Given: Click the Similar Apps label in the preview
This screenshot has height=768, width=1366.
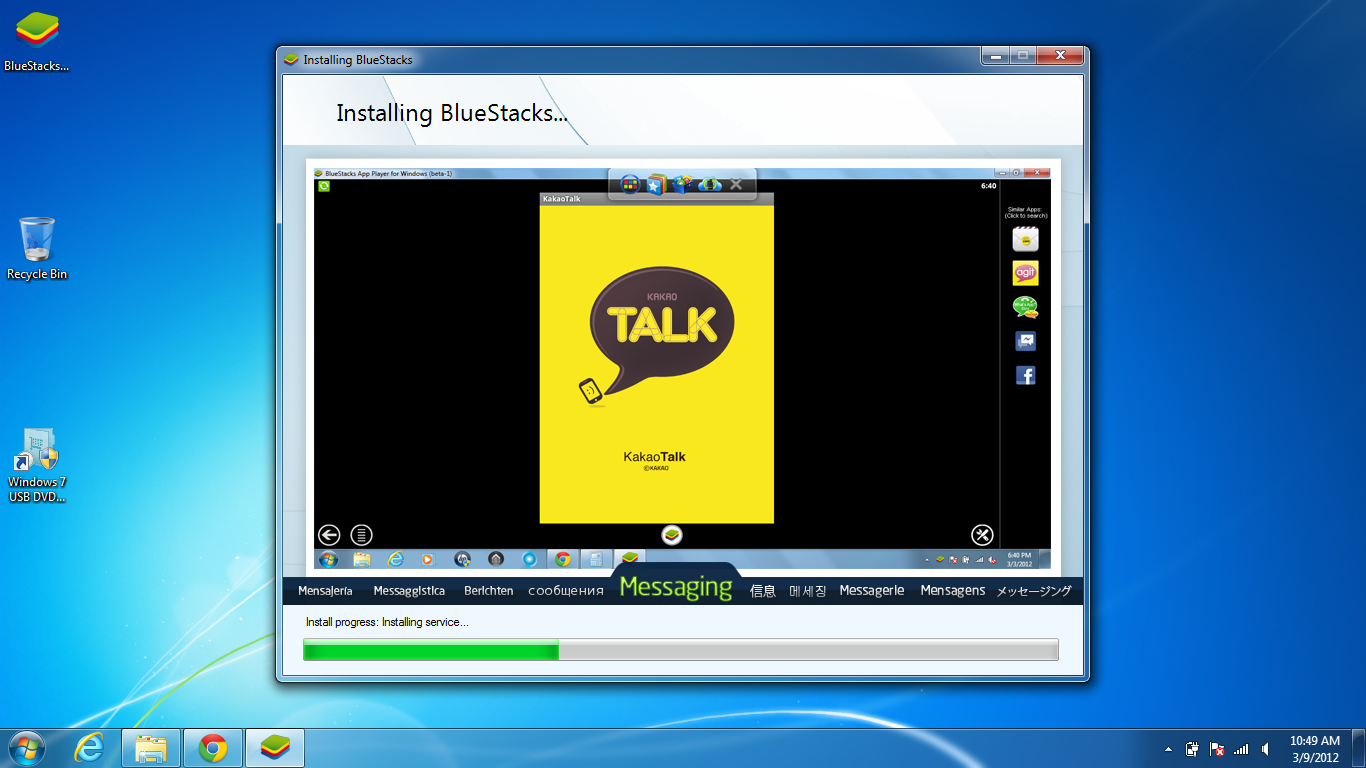Looking at the screenshot, I should click(1025, 212).
